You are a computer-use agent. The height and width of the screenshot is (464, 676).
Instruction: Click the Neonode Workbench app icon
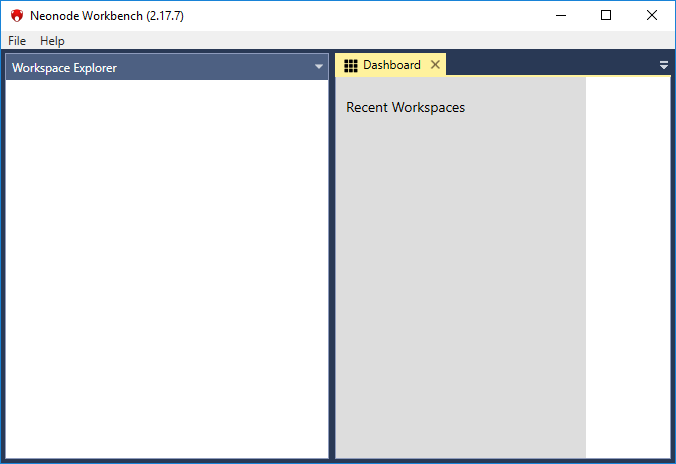16,16
